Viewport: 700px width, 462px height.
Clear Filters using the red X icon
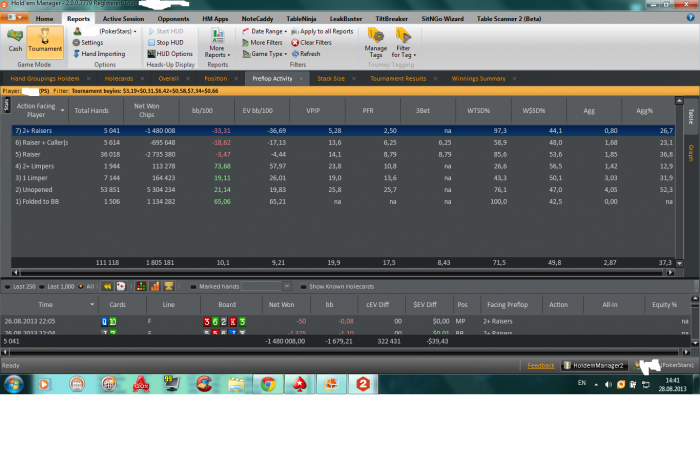(x=312, y=42)
